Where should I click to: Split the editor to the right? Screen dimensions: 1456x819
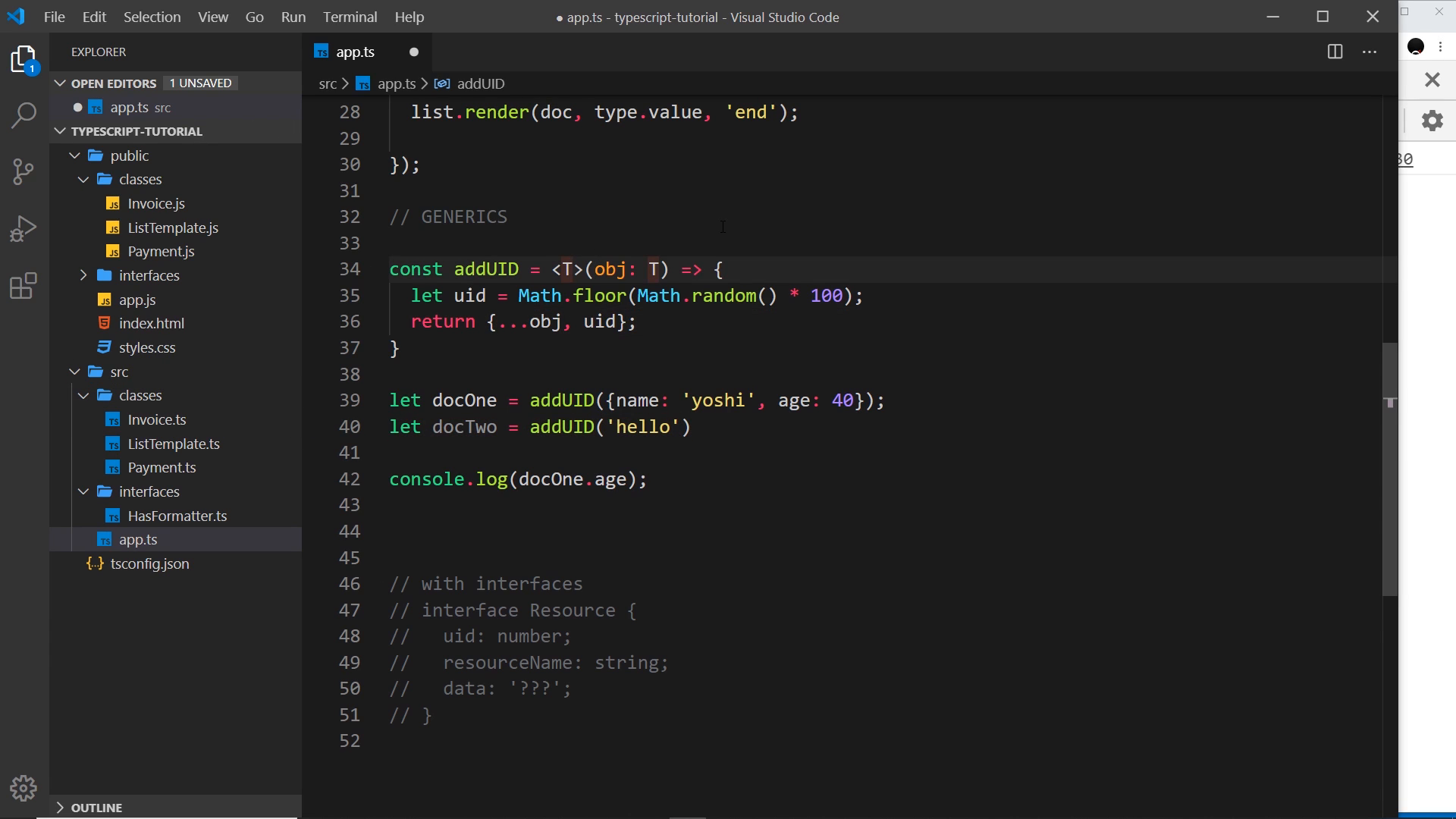1335,52
